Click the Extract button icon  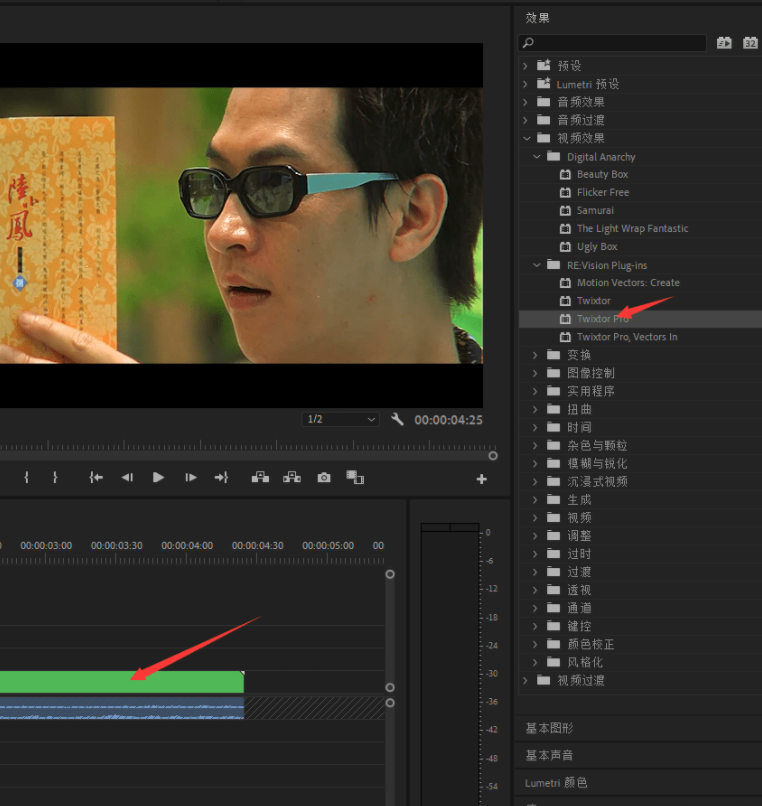pyautogui.click(x=292, y=477)
